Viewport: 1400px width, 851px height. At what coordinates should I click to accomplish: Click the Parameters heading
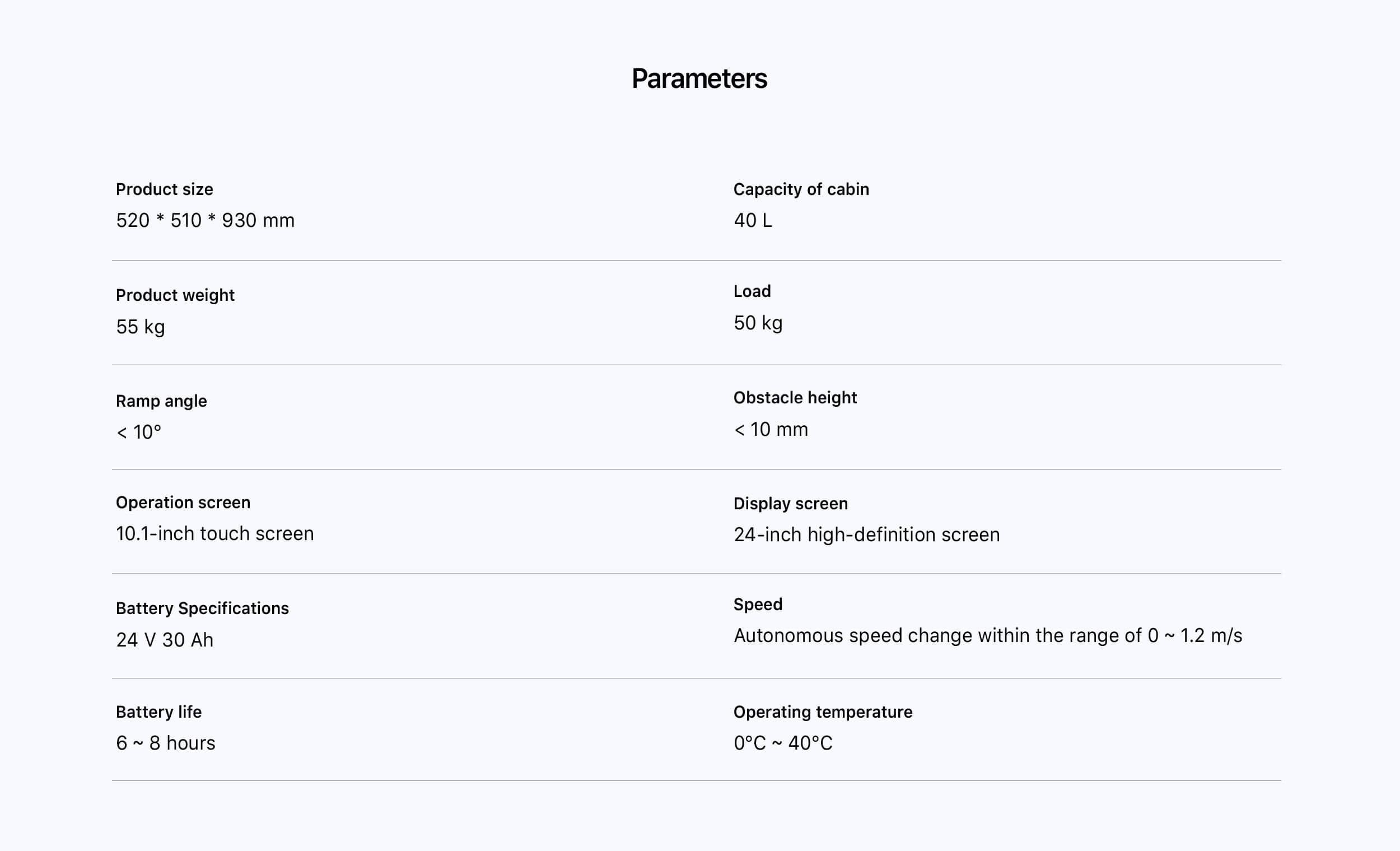point(699,78)
